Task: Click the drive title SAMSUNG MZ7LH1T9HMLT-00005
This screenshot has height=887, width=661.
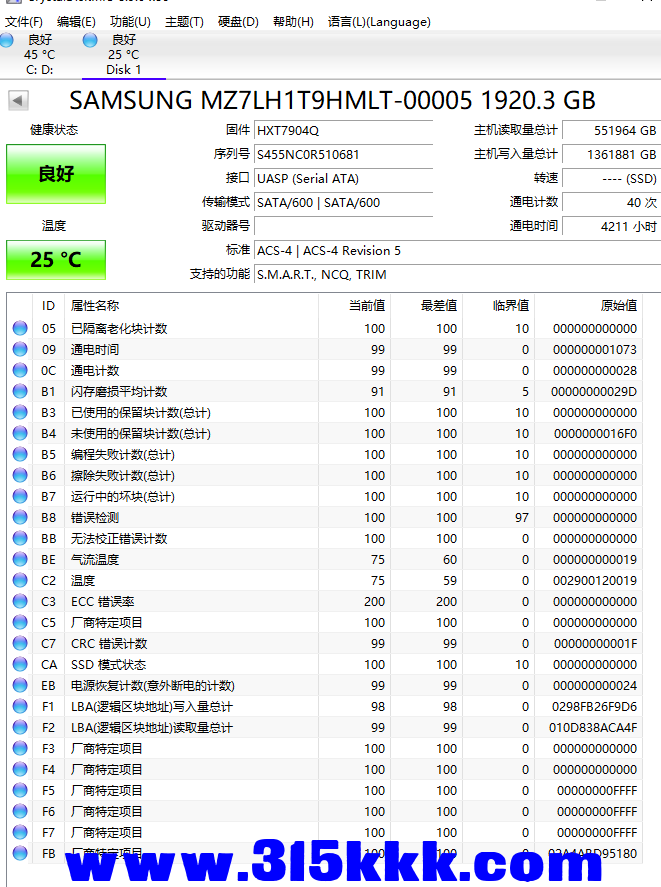Action: click(x=271, y=100)
